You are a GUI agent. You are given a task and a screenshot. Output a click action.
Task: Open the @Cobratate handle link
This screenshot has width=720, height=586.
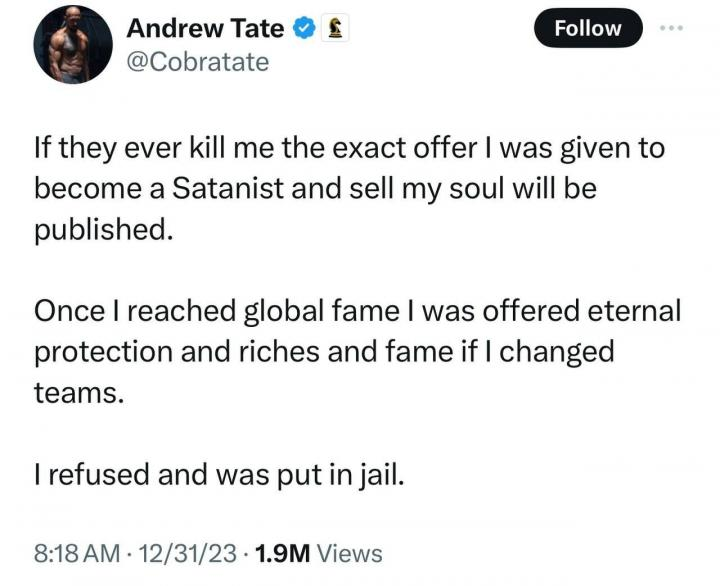197,62
